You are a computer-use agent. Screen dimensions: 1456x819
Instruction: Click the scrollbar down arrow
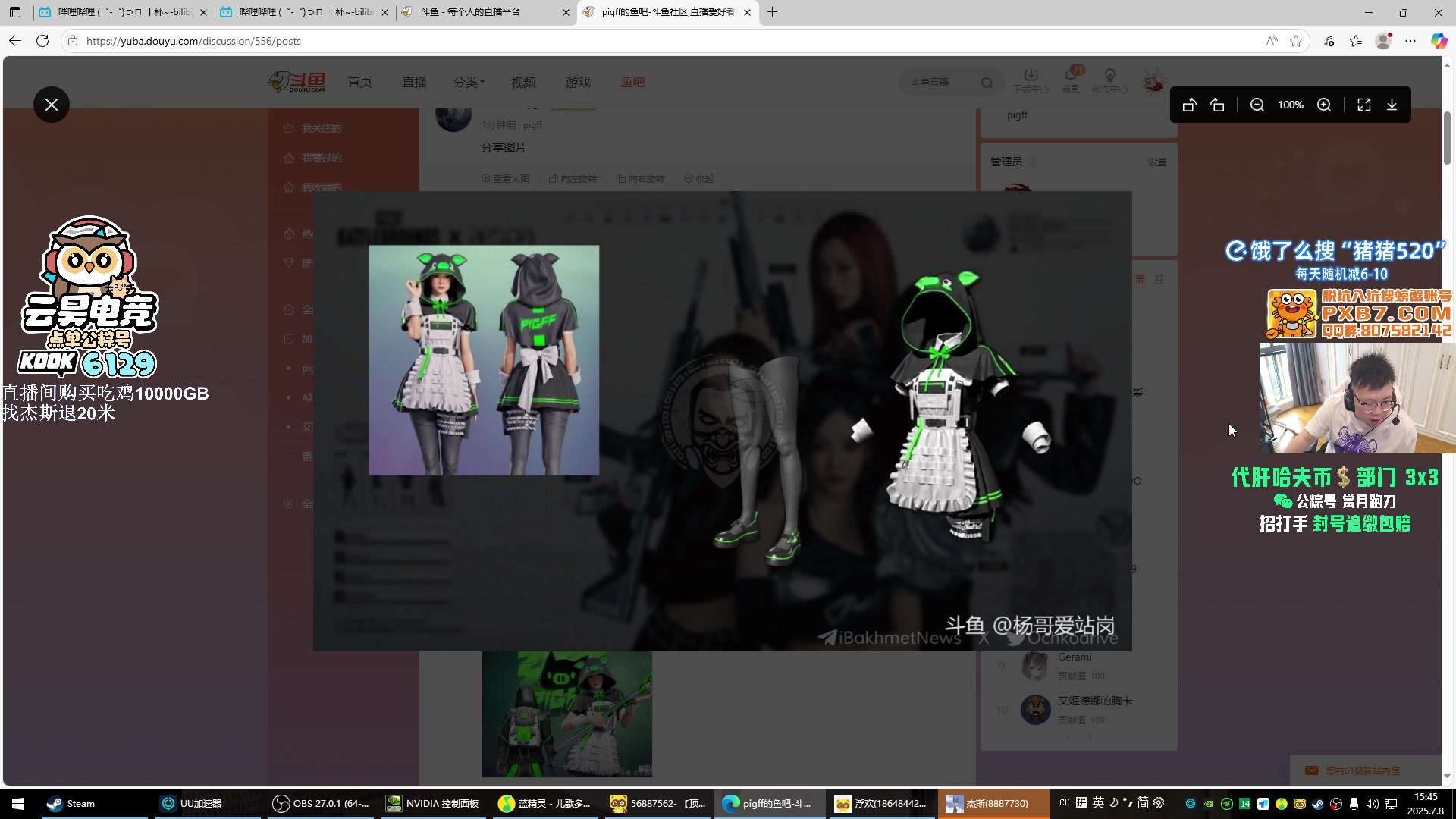(1447, 777)
